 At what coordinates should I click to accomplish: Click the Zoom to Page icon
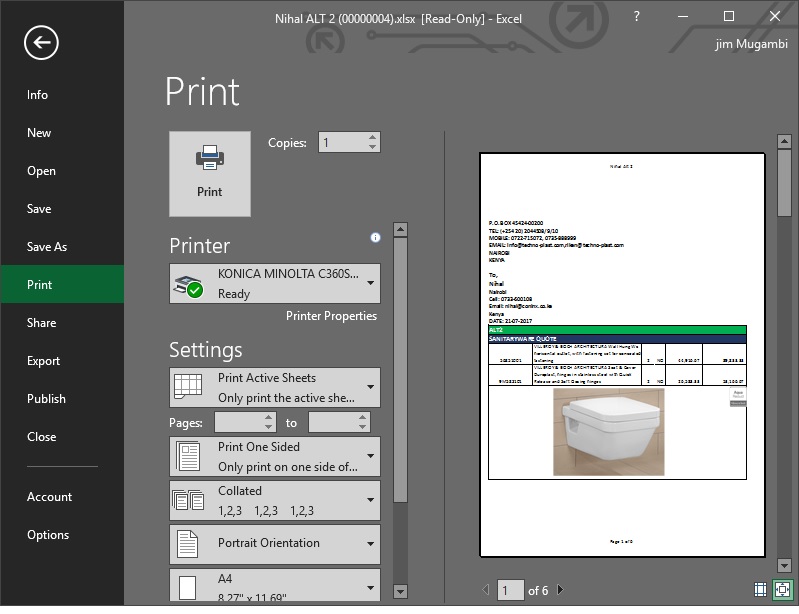pos(782,590)
